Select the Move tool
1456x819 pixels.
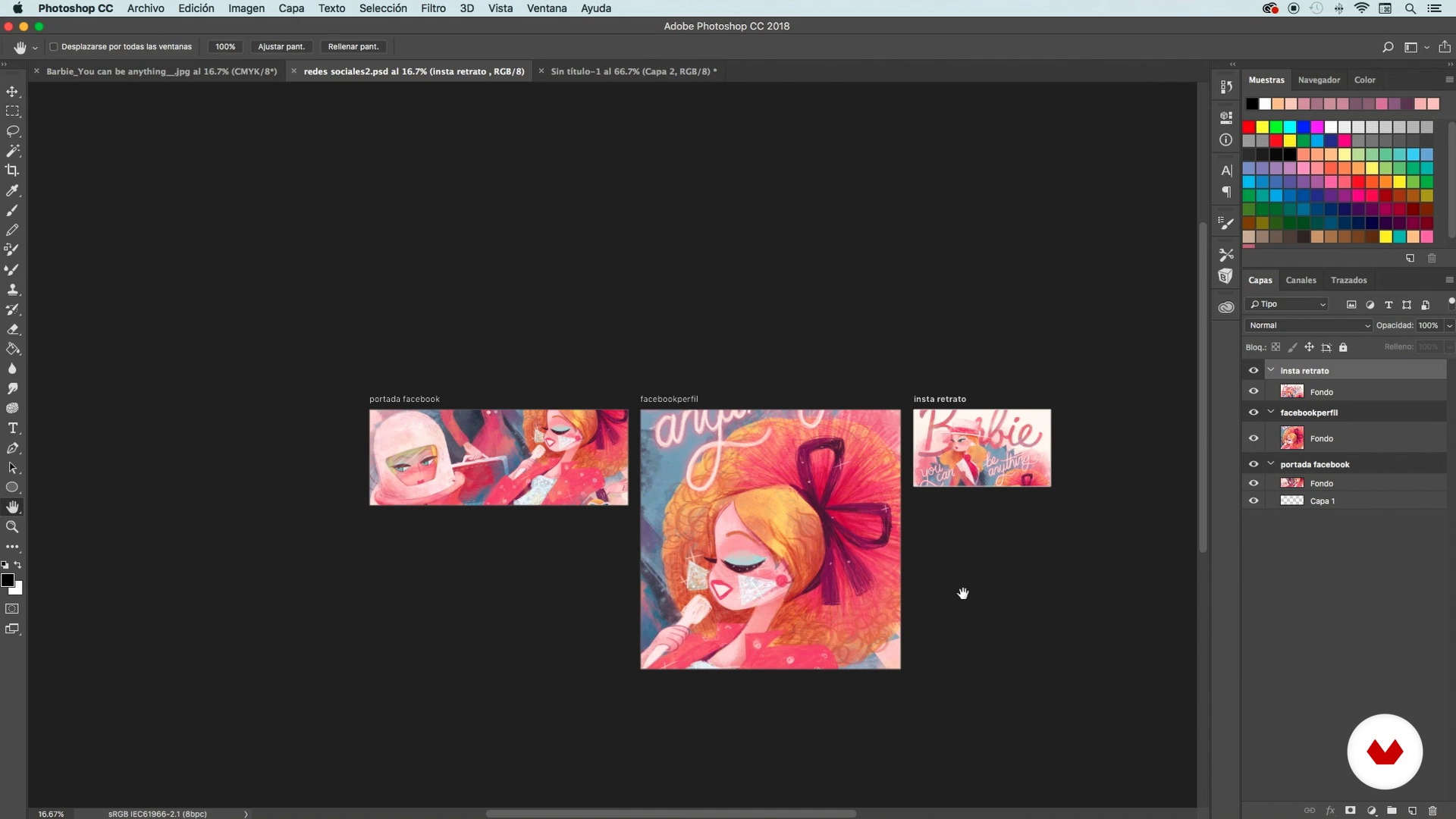(x=13, y=92)
